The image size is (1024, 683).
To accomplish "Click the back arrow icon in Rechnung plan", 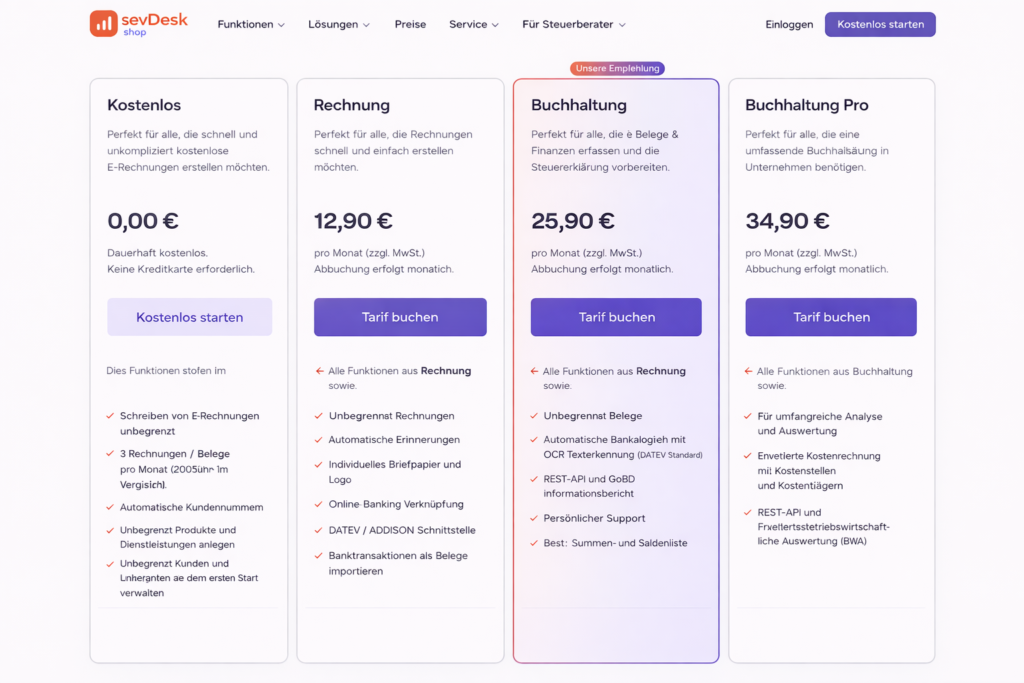I will (319, 371).
